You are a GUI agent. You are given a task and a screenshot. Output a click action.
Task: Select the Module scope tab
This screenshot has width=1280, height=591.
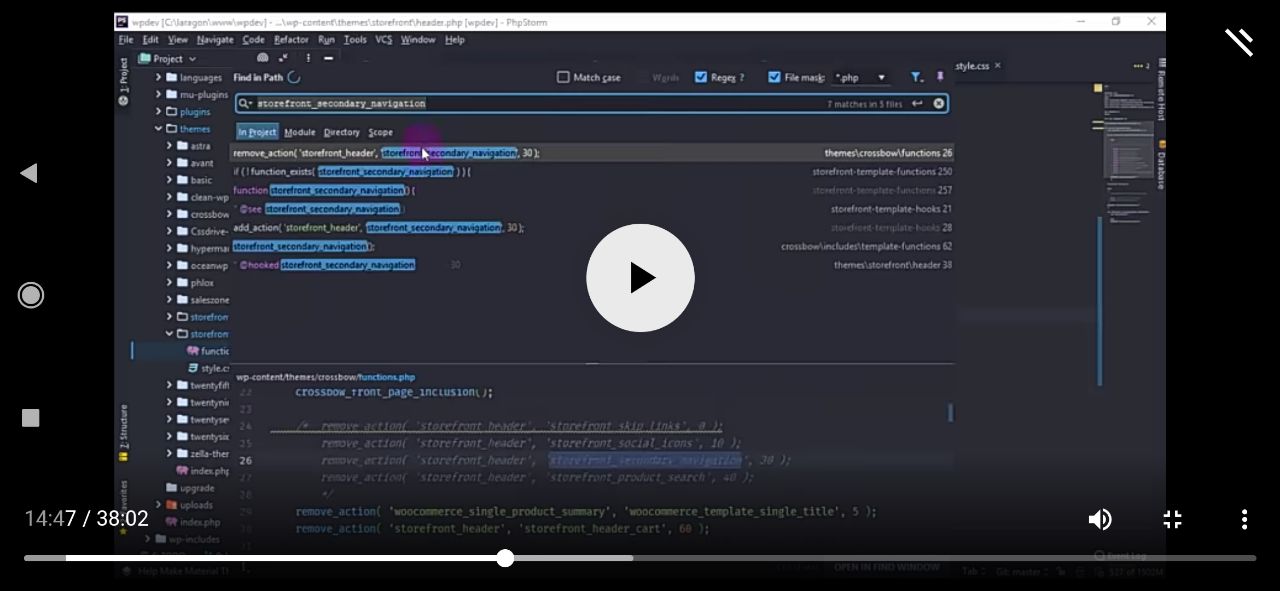coord(300,132)
